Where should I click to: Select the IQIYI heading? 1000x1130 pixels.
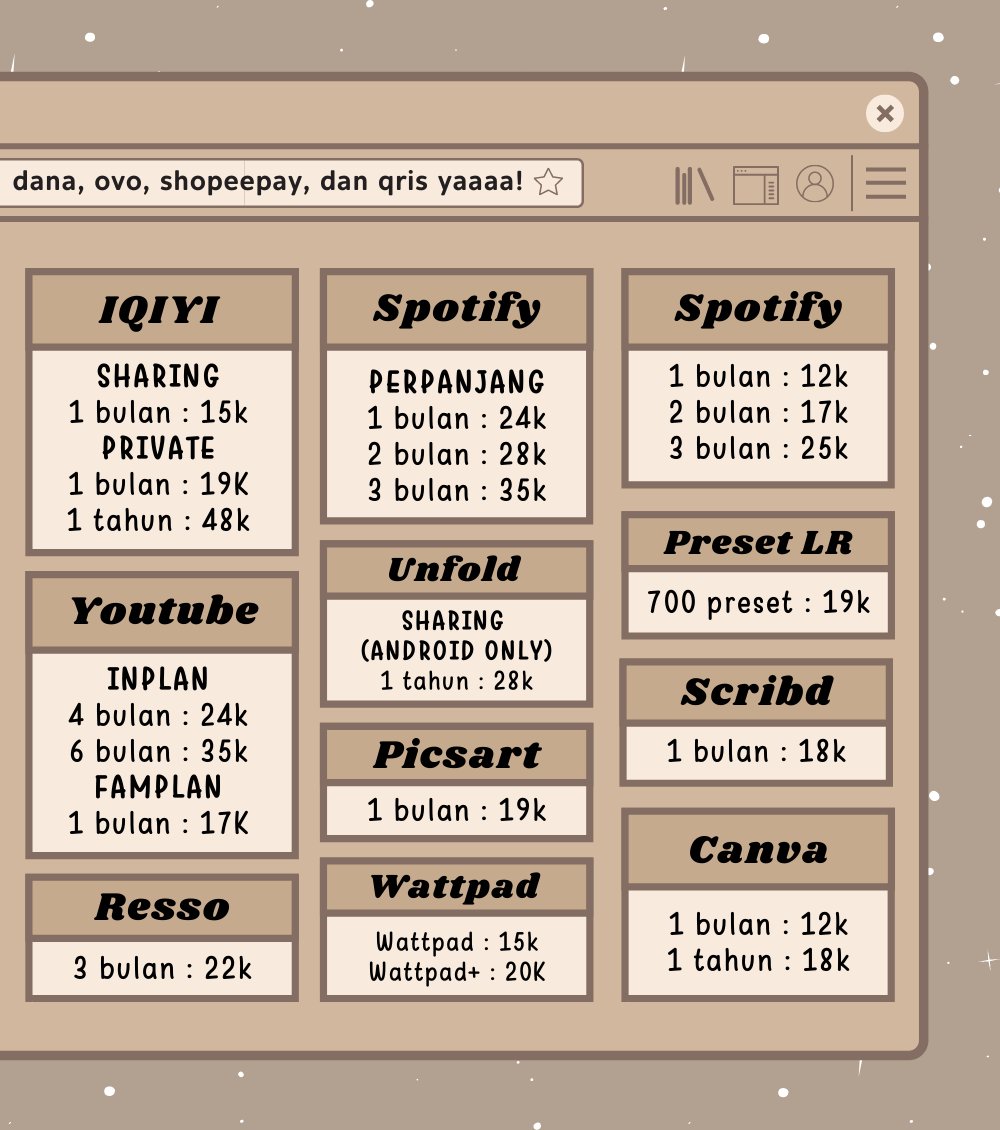(x=159, y=311)
